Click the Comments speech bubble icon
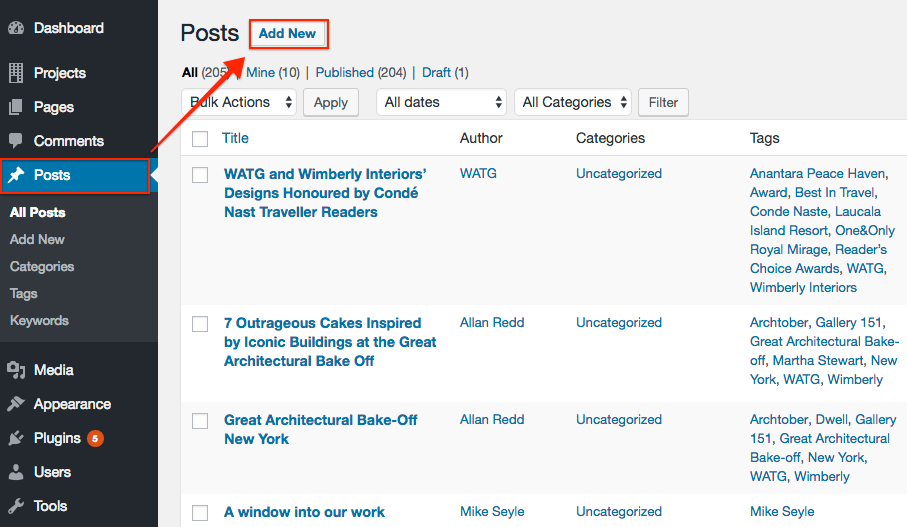Viewport: 907px width, 527px height. coord(16,141)
